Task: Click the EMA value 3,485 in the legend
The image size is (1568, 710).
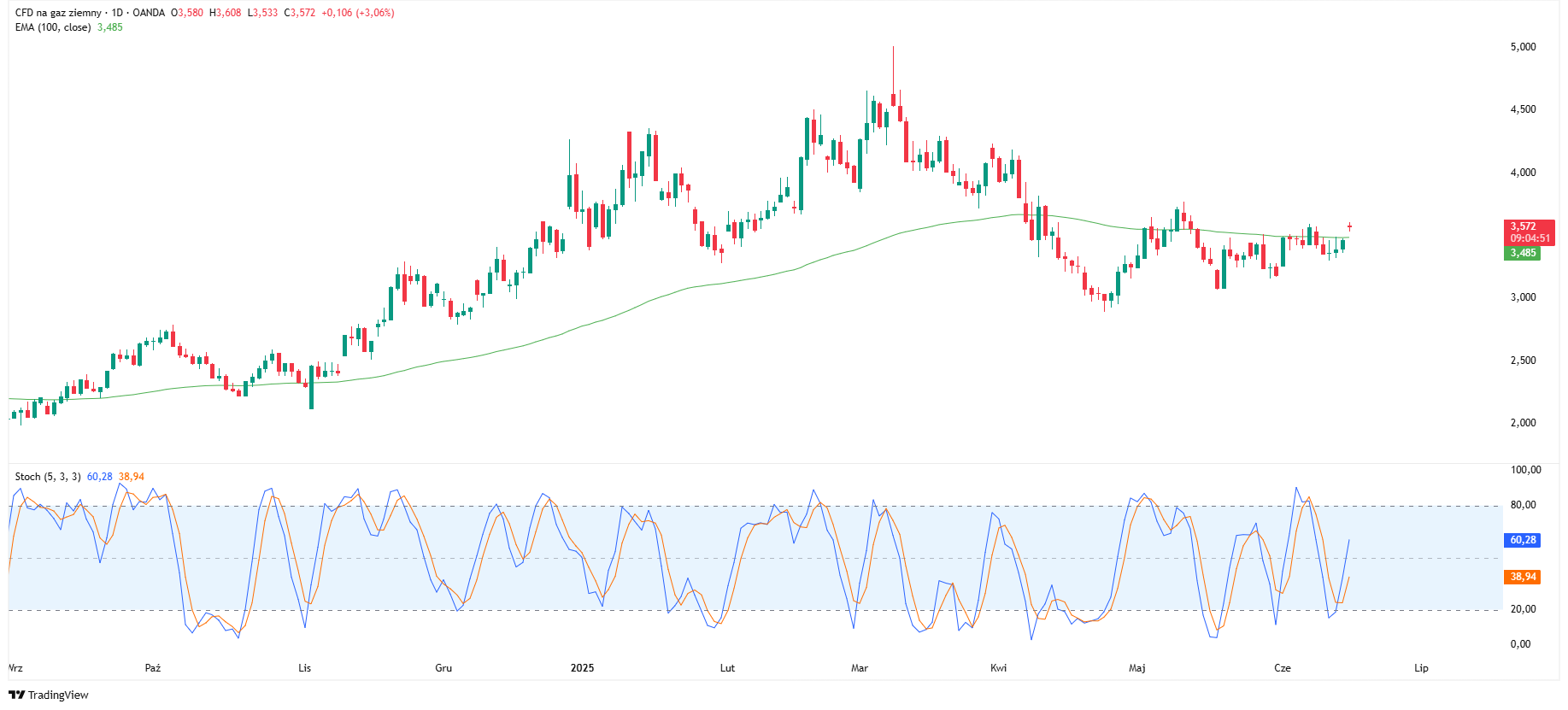Action: 110,27
